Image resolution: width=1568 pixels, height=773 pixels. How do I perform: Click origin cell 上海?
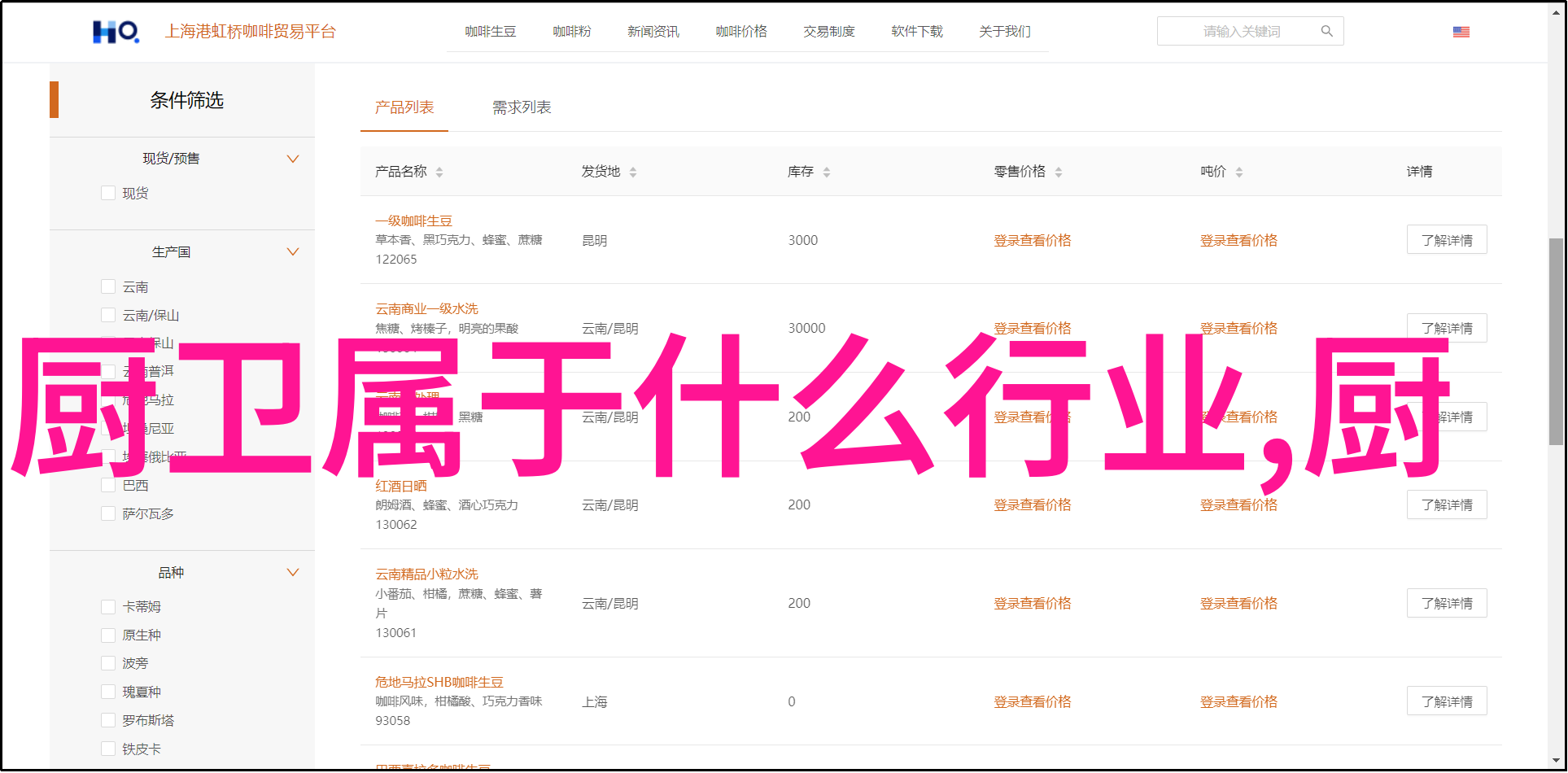point(595,701)
